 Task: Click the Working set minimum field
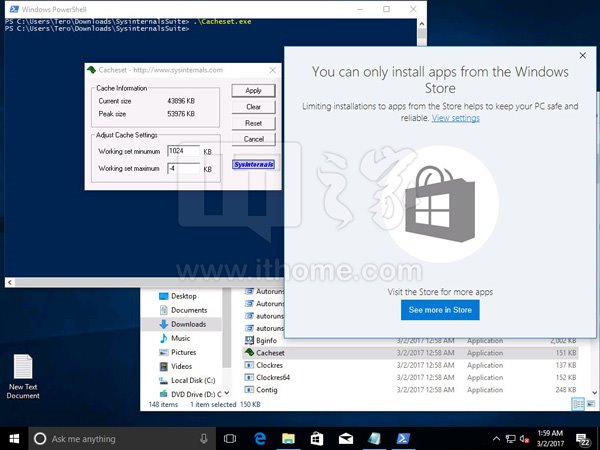pyautogui.click(x=184, y=151)
